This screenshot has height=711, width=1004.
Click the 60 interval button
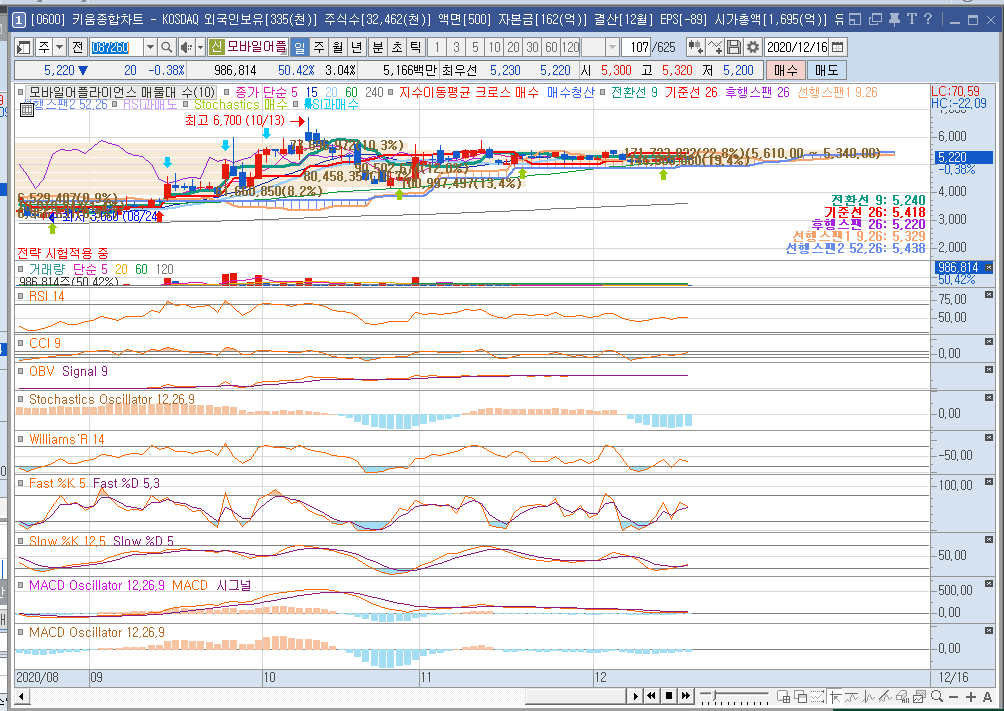551,47
